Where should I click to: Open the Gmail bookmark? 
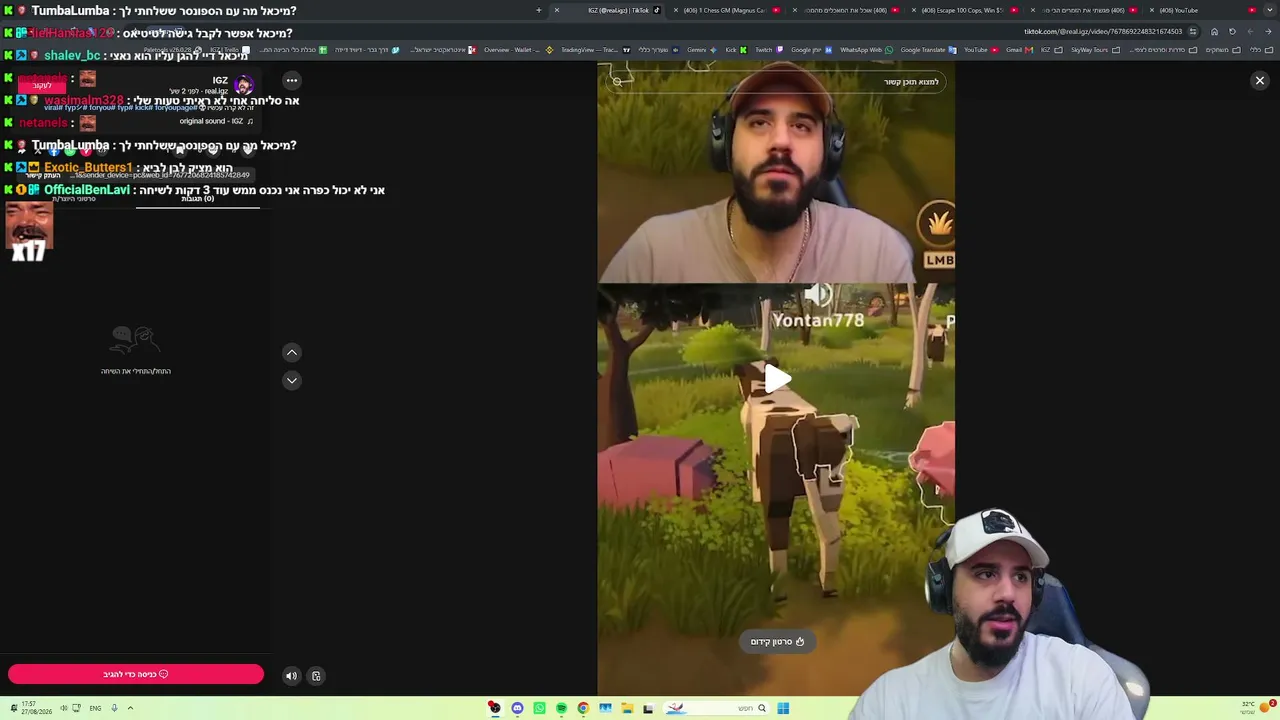pos(1018,50)
